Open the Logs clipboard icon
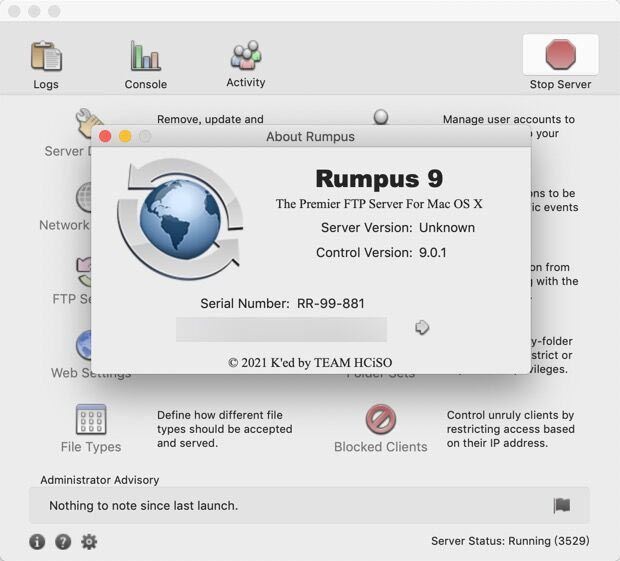The height and width of the screenshot is (561, 620). (x=46, y=56)
